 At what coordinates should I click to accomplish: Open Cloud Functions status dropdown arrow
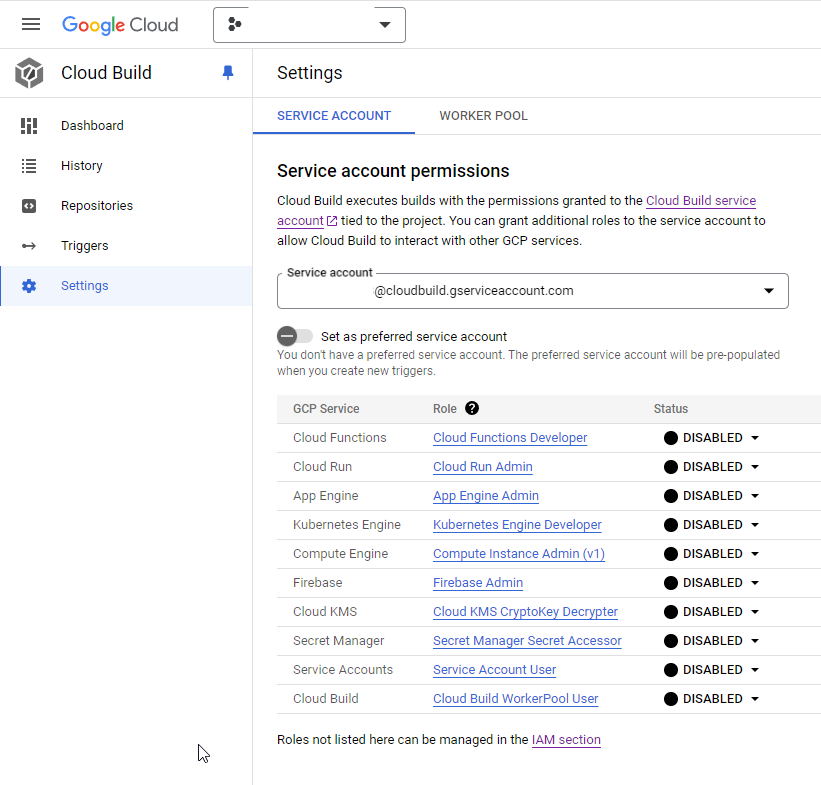click(x=755, y=438)
